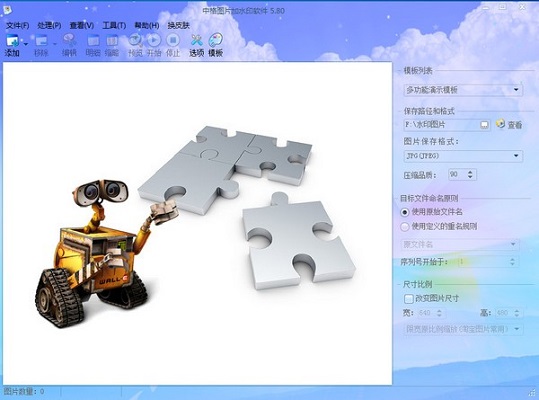Click the 停止 (Stop) icon
Viewport: 539px width, 400px height.
173,40
